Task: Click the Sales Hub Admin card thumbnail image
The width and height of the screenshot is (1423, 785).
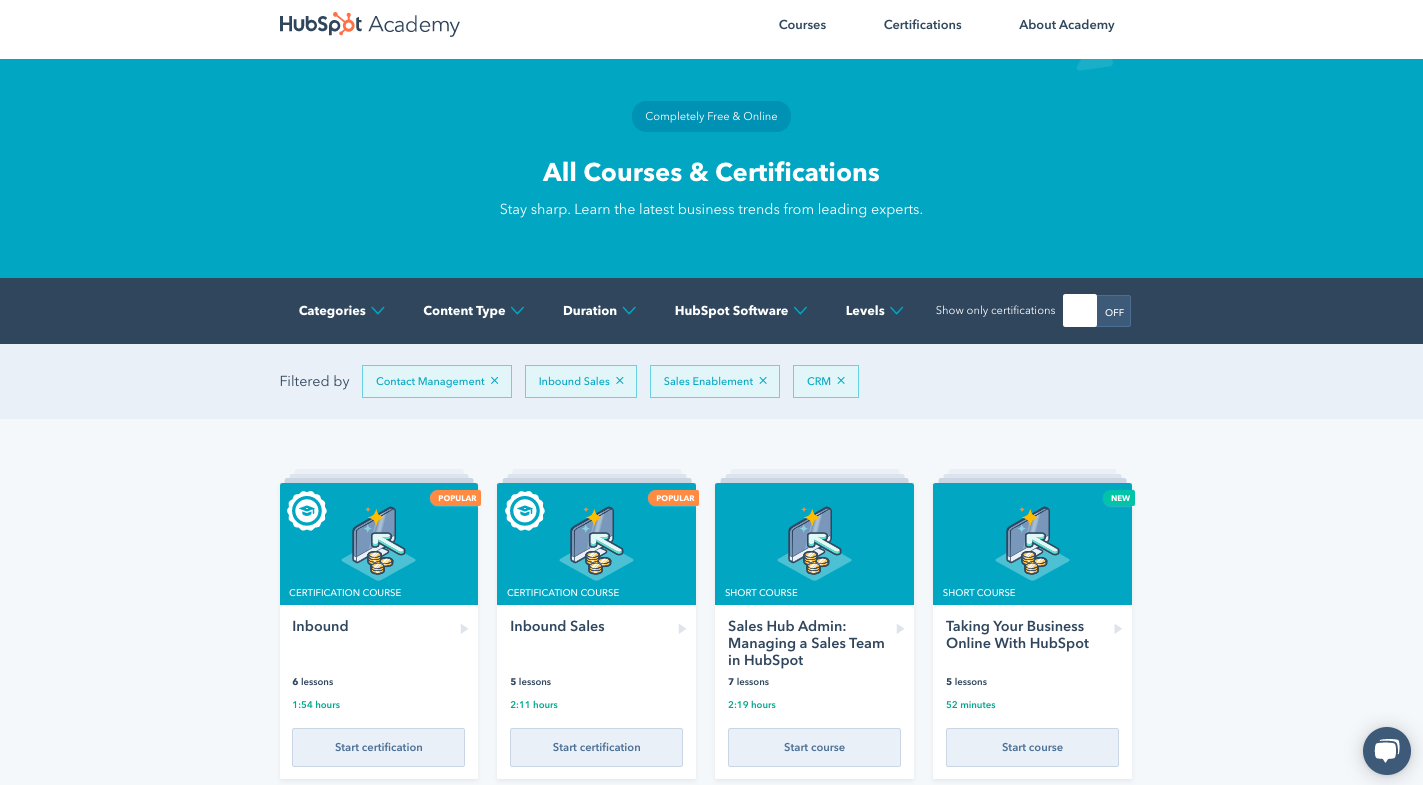Action: click(814, 544)
